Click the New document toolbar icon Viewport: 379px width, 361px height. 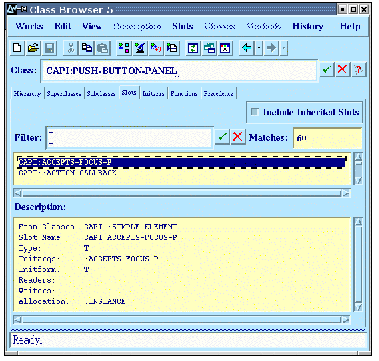(17, 48)
